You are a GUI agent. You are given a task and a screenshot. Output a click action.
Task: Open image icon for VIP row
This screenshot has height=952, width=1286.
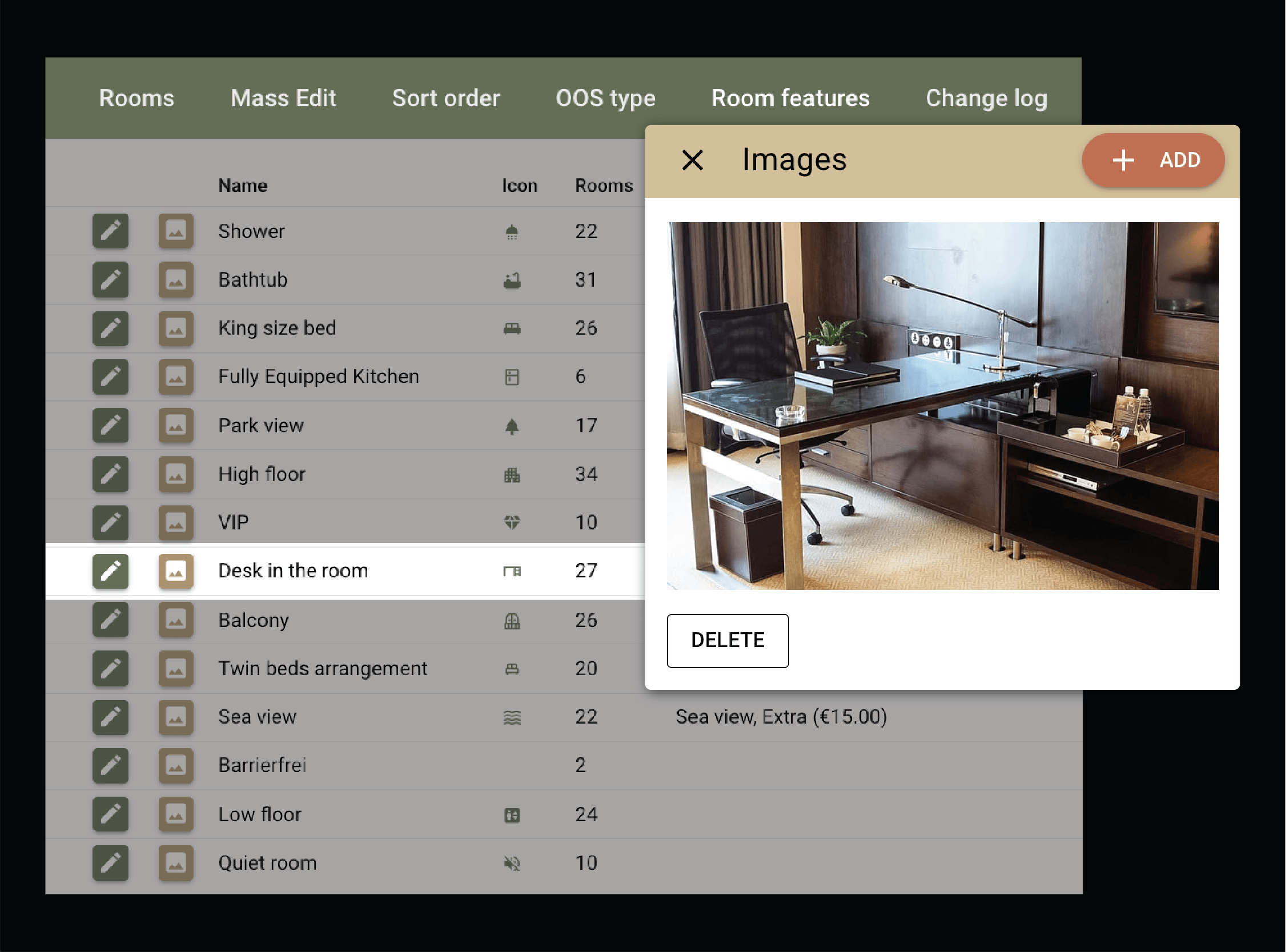coord(176,523)
